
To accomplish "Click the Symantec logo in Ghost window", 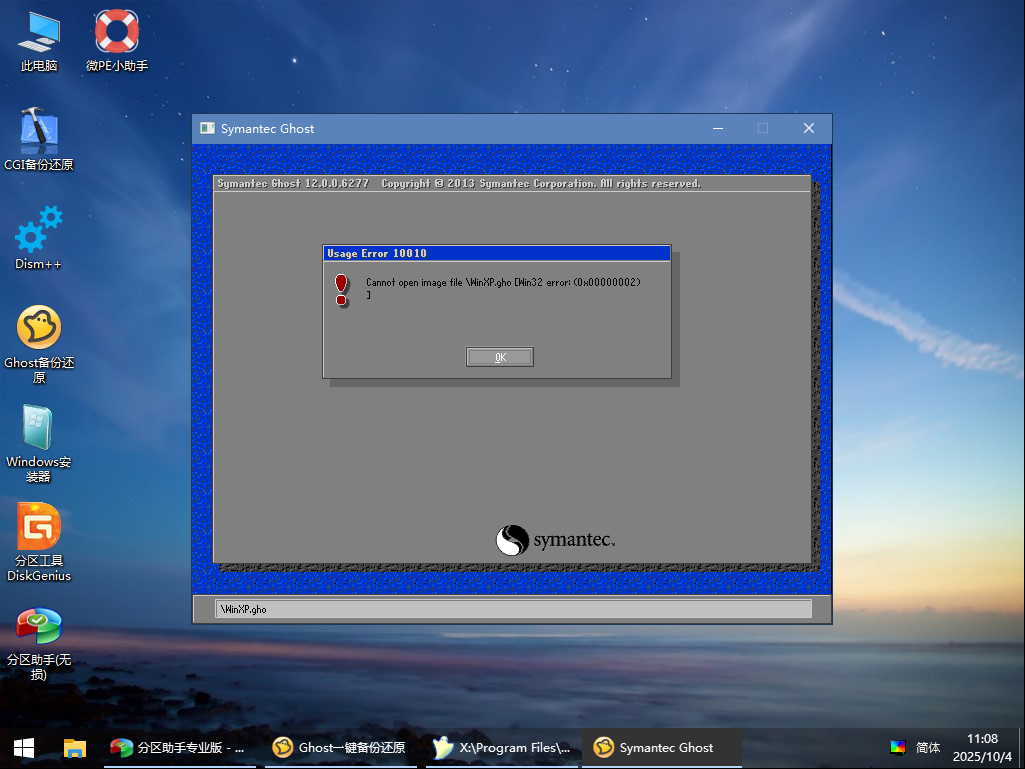I will [555, 540].
